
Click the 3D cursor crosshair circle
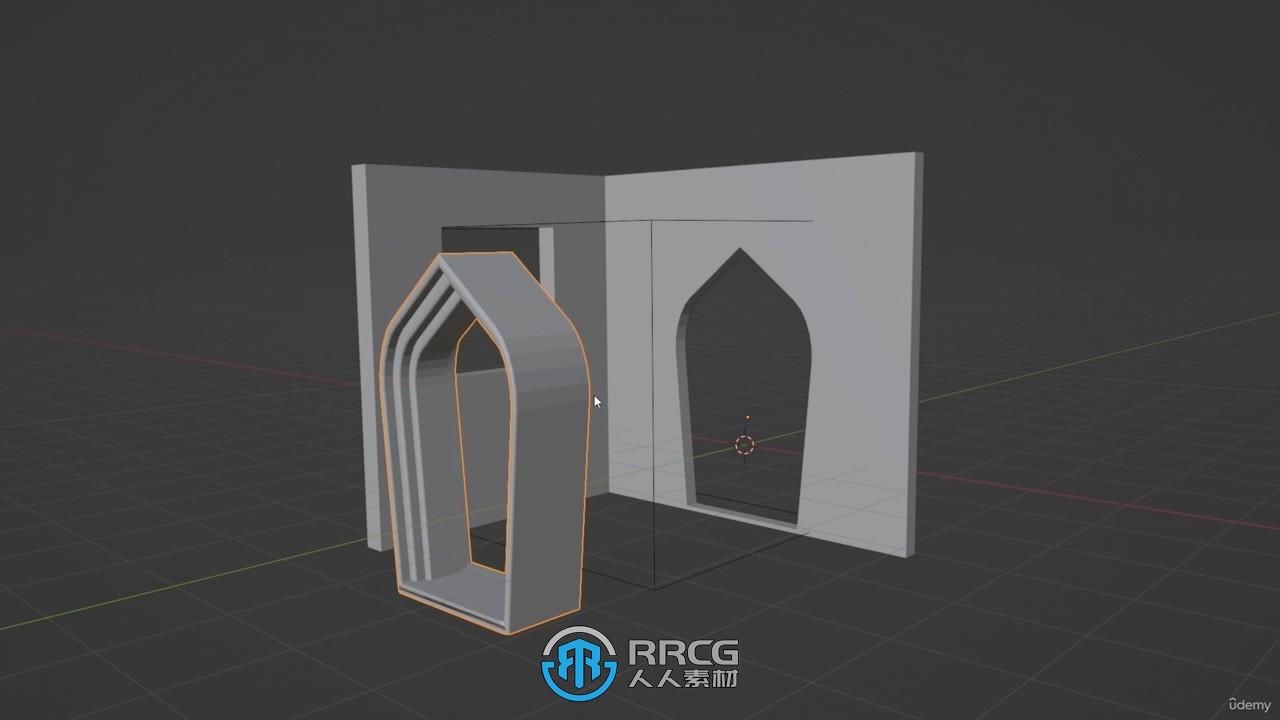point(745,445)
